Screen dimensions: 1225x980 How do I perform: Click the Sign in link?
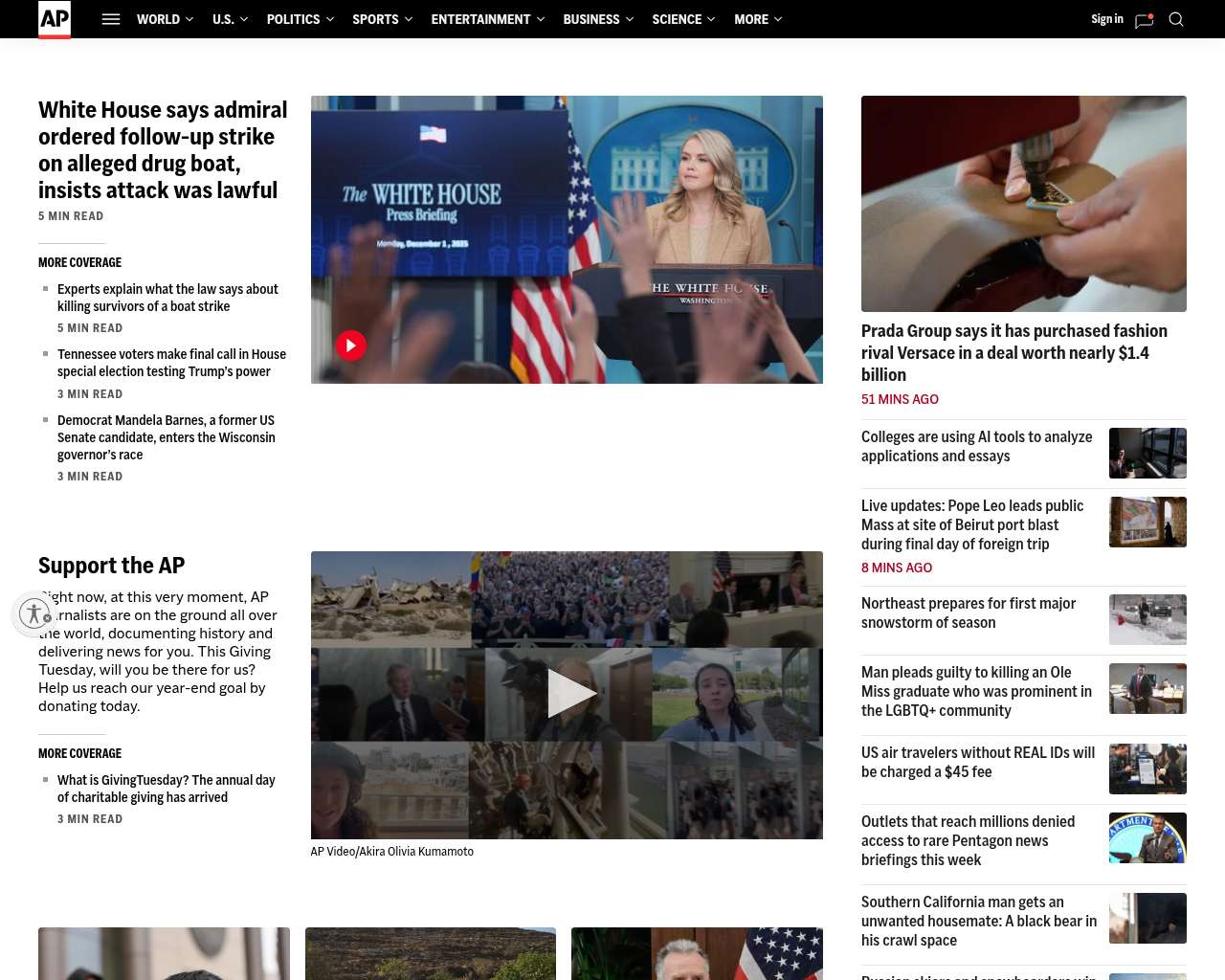(1106, 19)
